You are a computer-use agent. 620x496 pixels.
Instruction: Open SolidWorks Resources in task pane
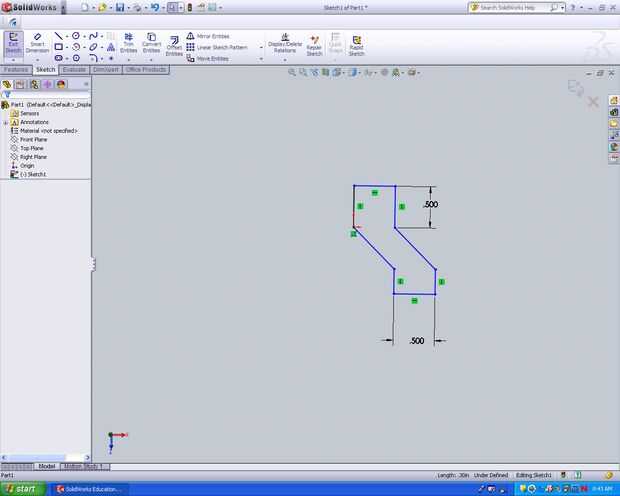[614, 100]
